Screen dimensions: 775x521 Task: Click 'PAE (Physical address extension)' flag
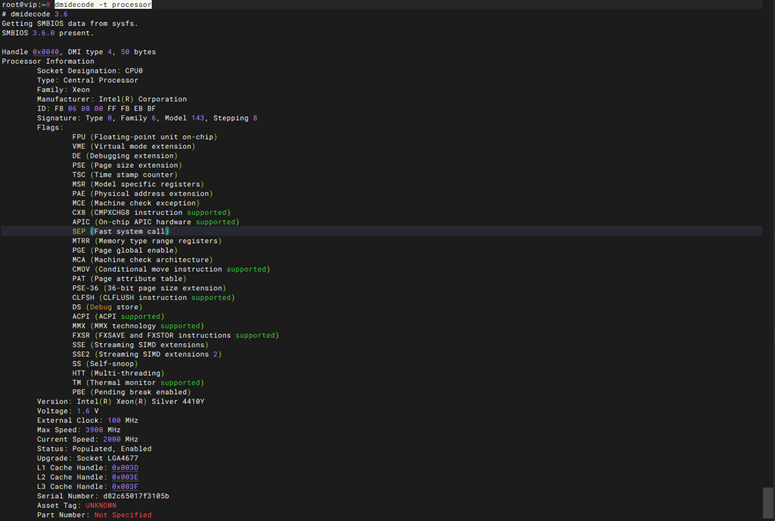pos(142,193)
